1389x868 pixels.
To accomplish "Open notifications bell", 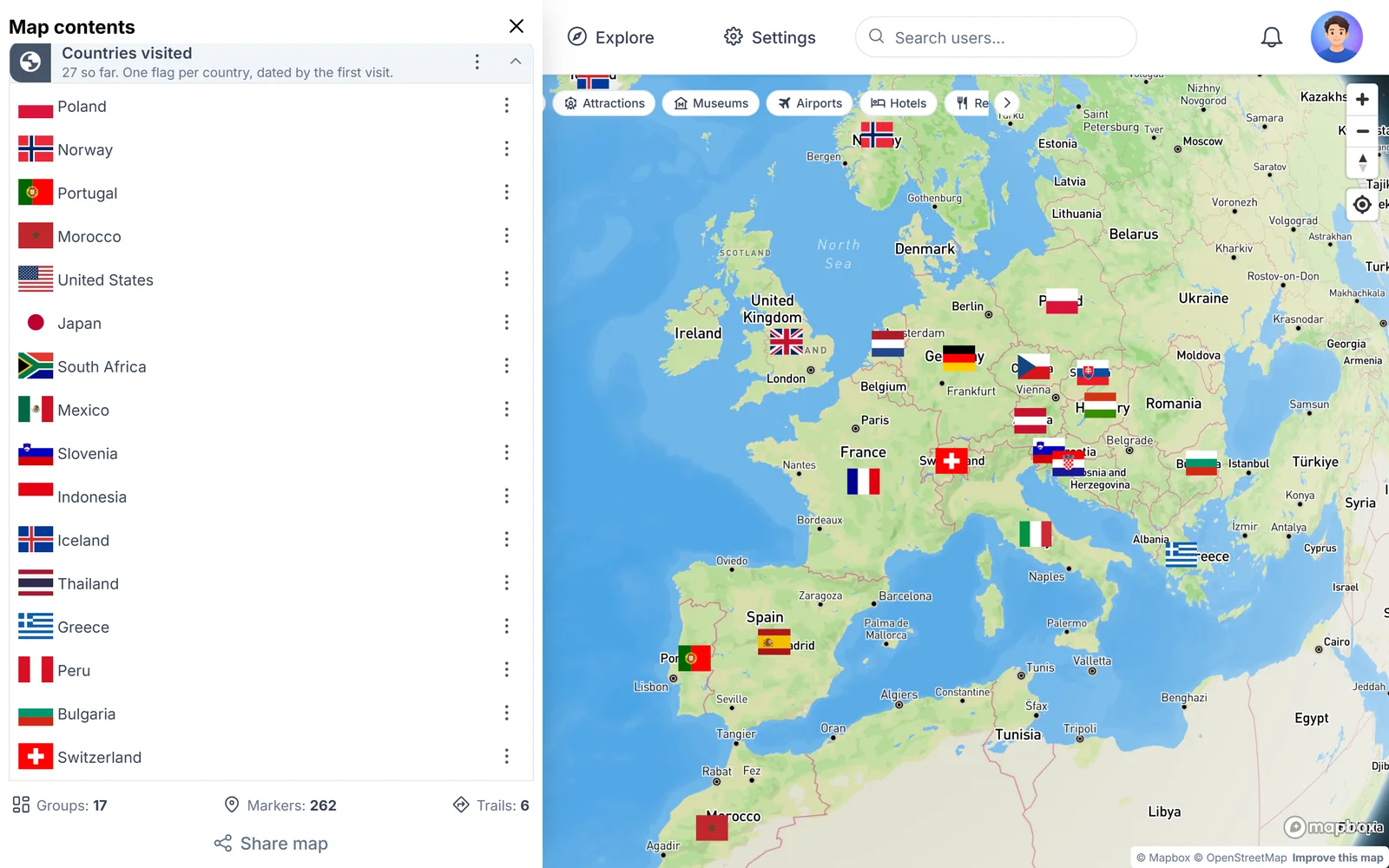I will pos(1272,37).
